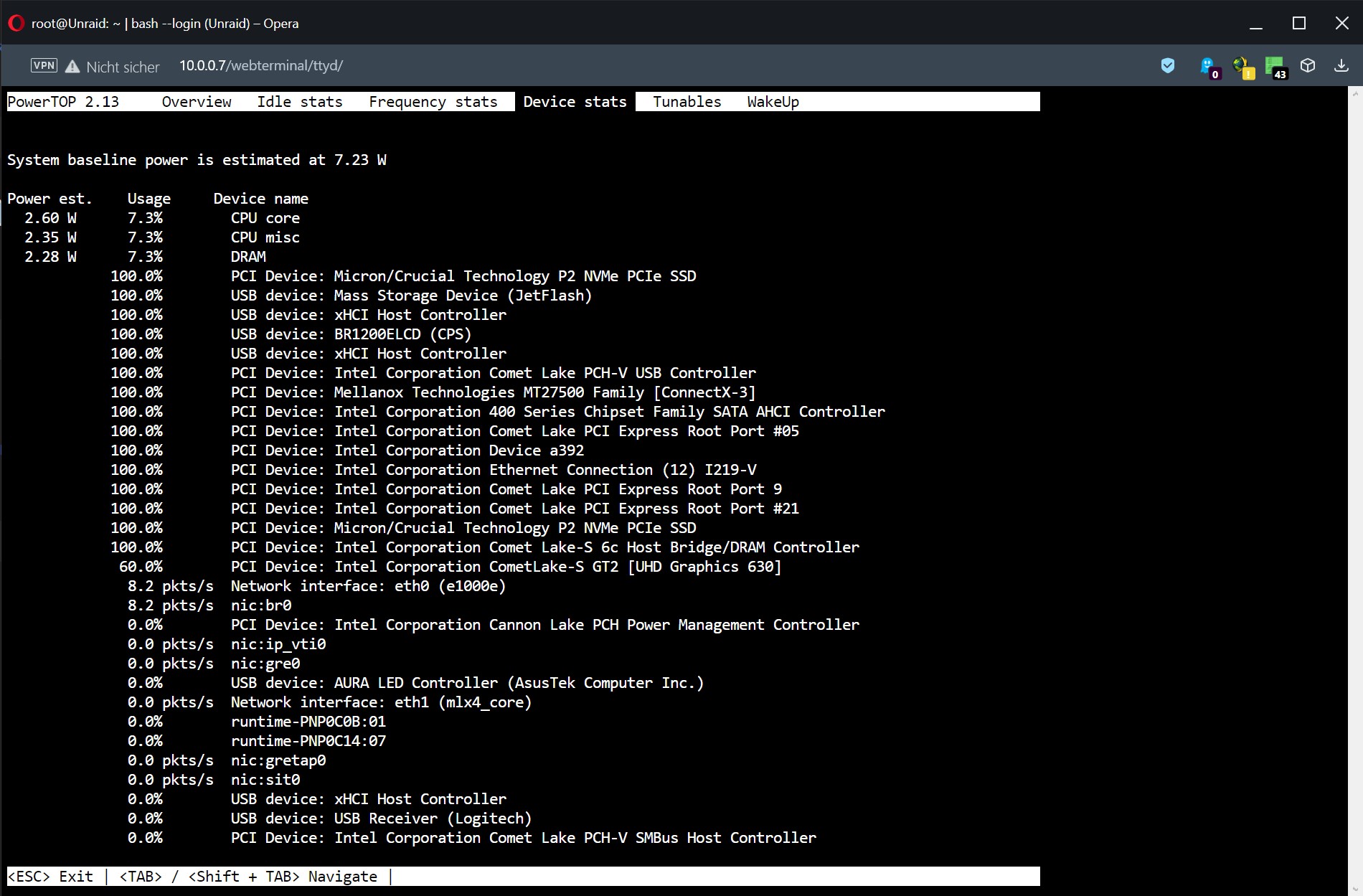
Task: Click the baseline power estimate '7.23 W' line
Action: pos(197,160)
